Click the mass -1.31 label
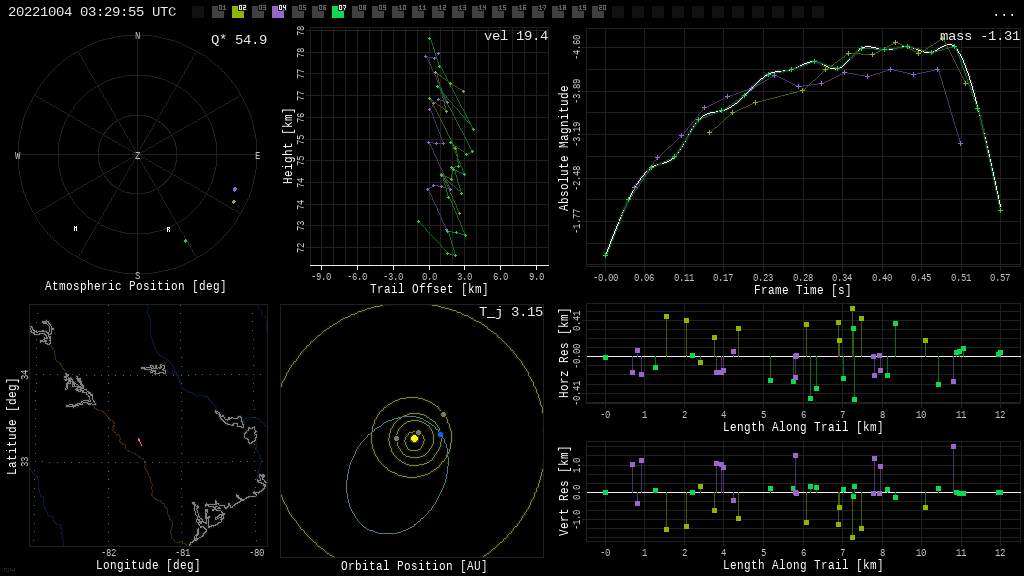 pos(979,36)
